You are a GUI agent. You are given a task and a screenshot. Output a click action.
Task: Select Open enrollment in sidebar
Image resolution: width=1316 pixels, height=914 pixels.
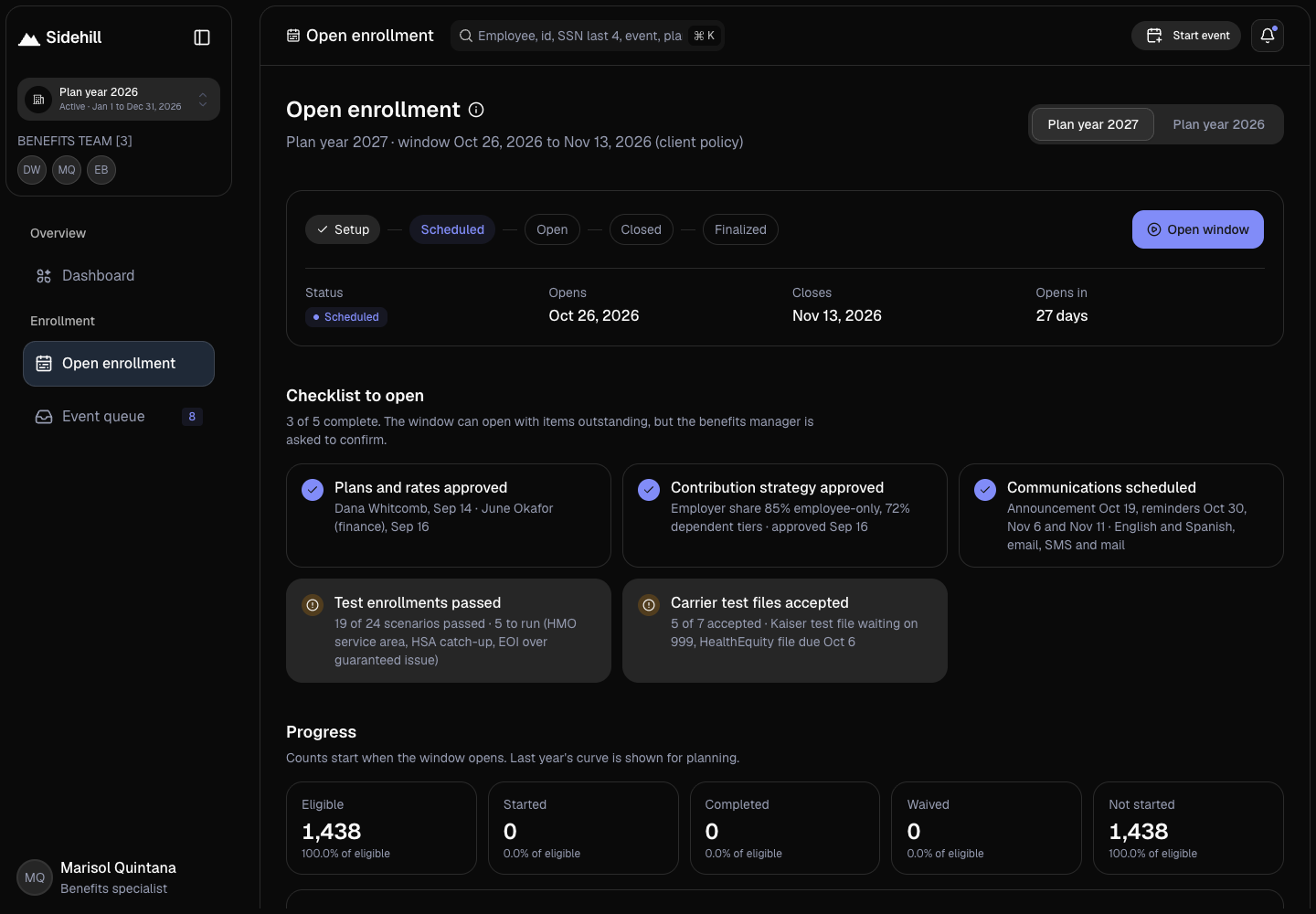pyautogui.click(x=119, y=364)
